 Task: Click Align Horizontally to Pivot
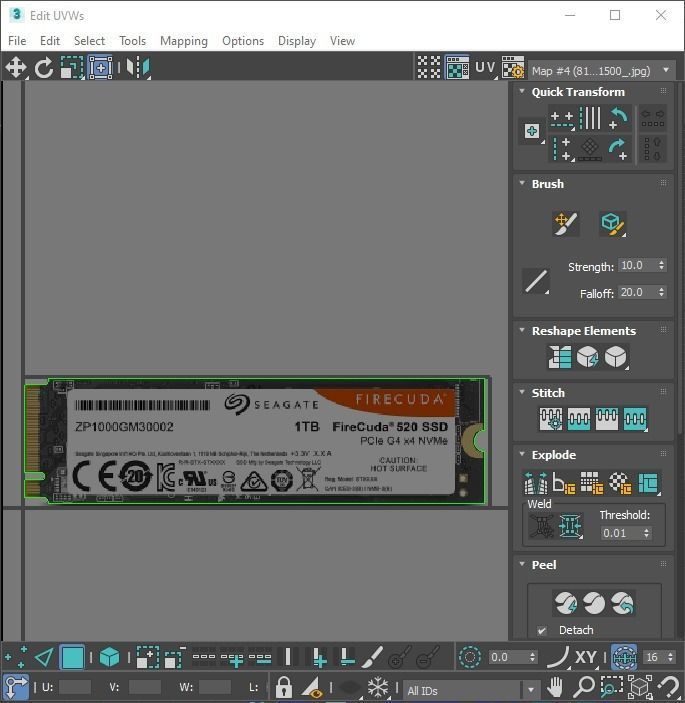tap(562, 119)
